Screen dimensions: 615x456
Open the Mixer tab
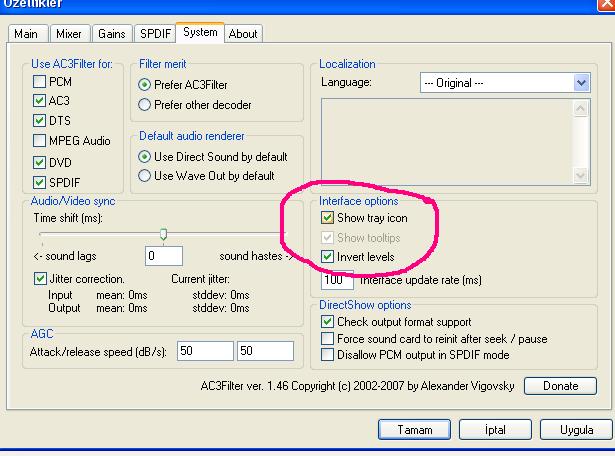pos(69,34)
